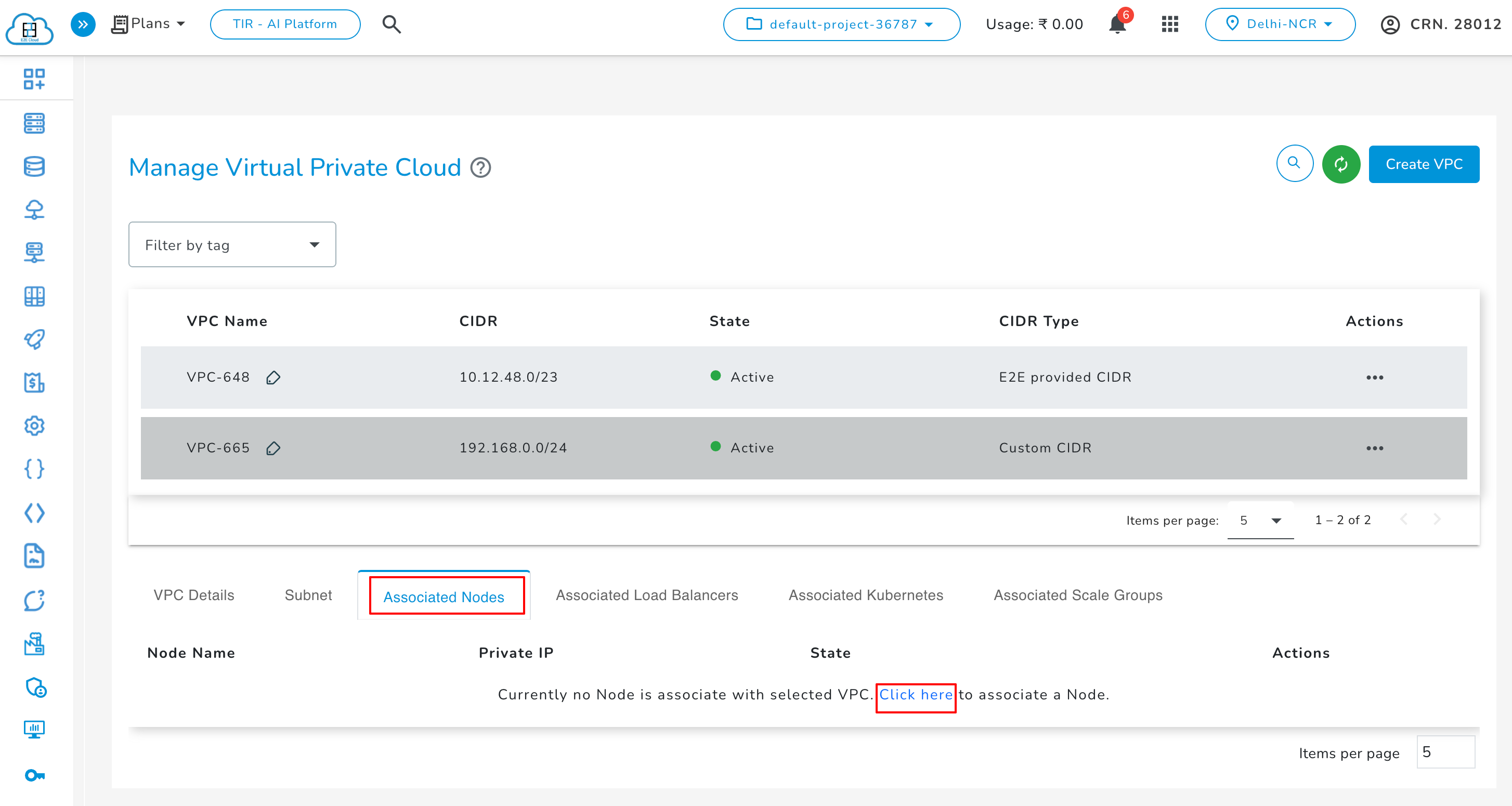Click the green refresh VPC list icon
The image size is (1512, 806).
[1340, 164]
